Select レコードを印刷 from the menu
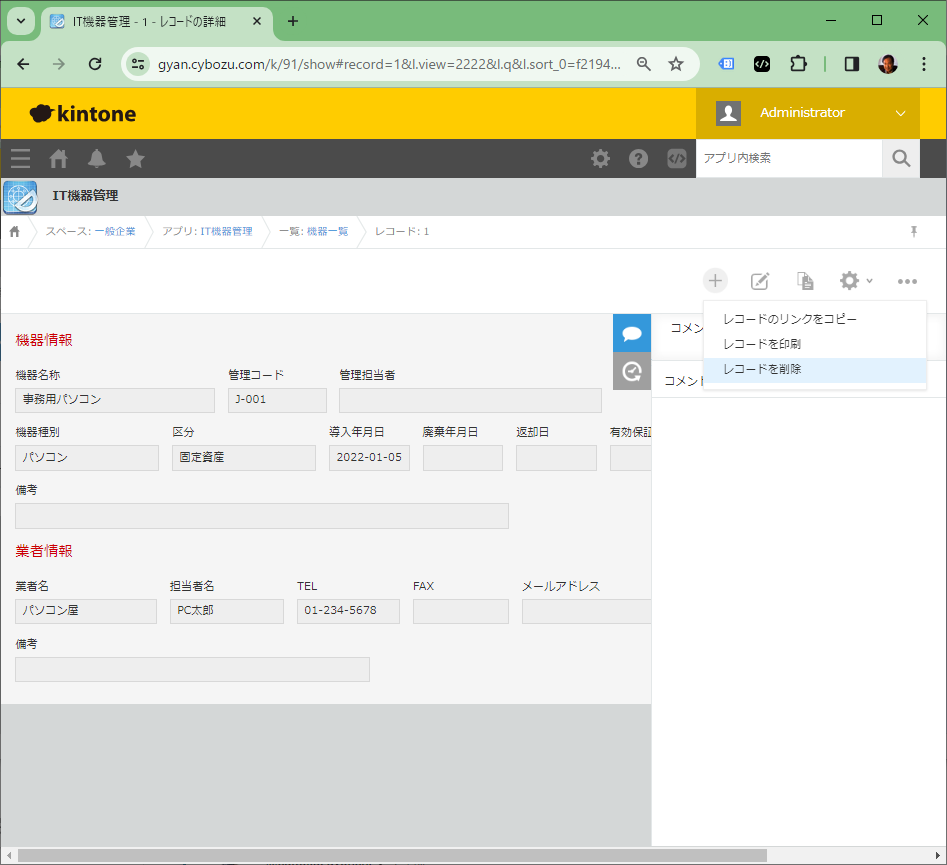Viewport: 947px width, 865px height. click(762, 344)
